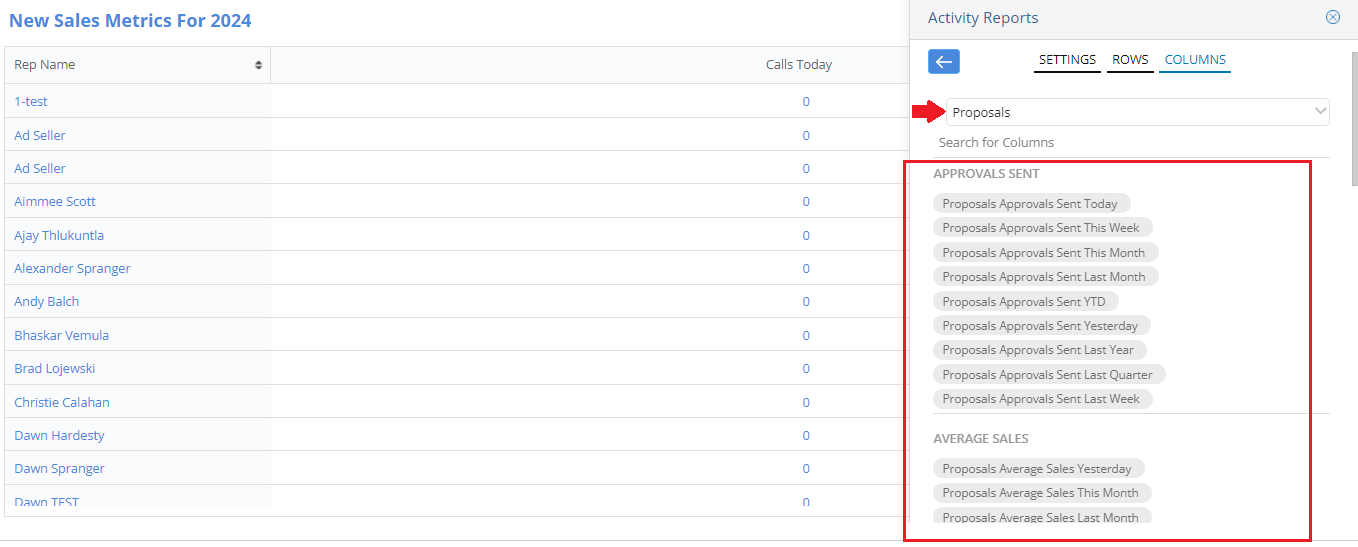This screenshot has width=1358, height=547.
Task: Open the Aimmee Scott rep link
Action: [x=55, y=202]
